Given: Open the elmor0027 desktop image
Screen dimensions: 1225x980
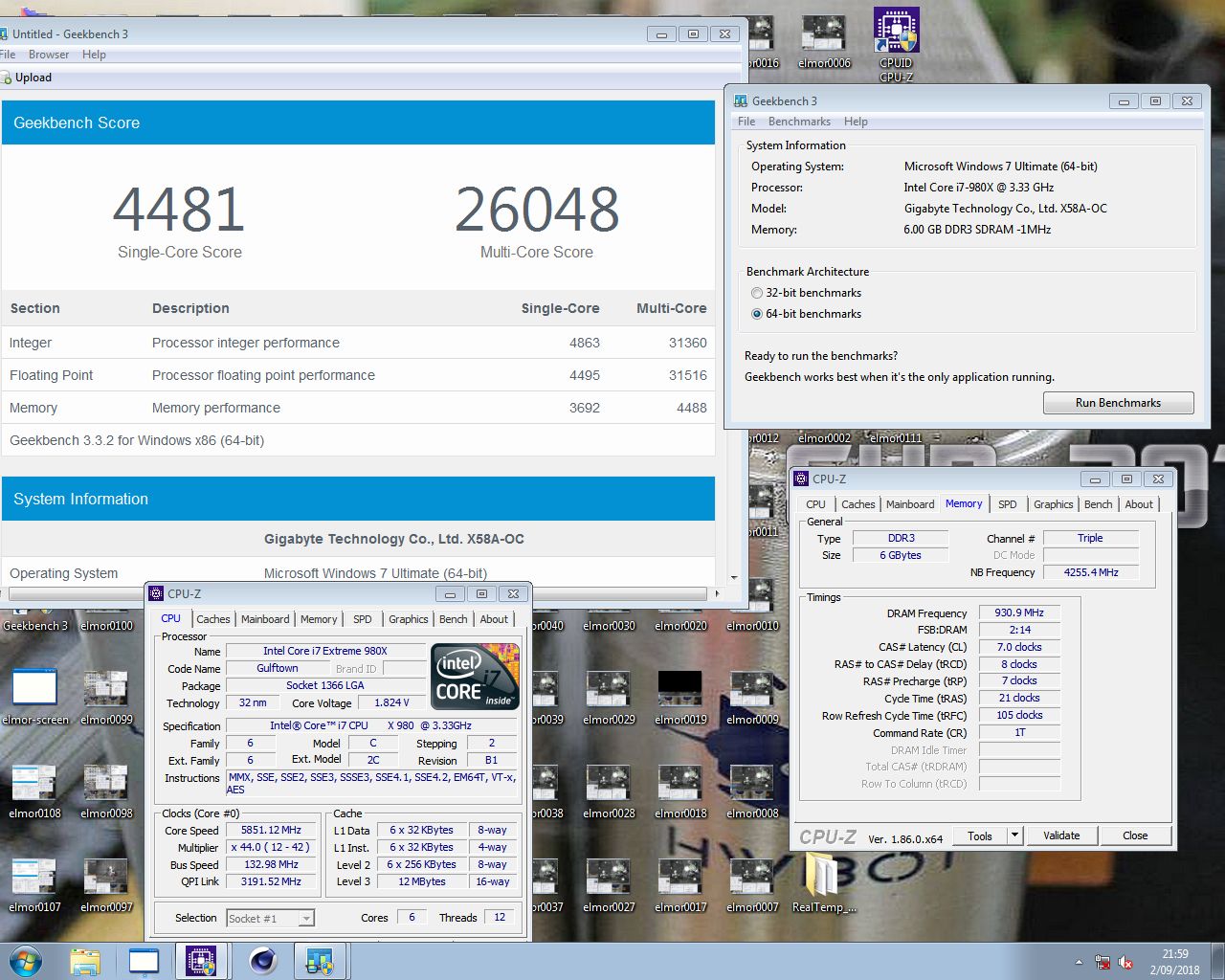Looking at the screenshot, I should (x=609, y=884).
